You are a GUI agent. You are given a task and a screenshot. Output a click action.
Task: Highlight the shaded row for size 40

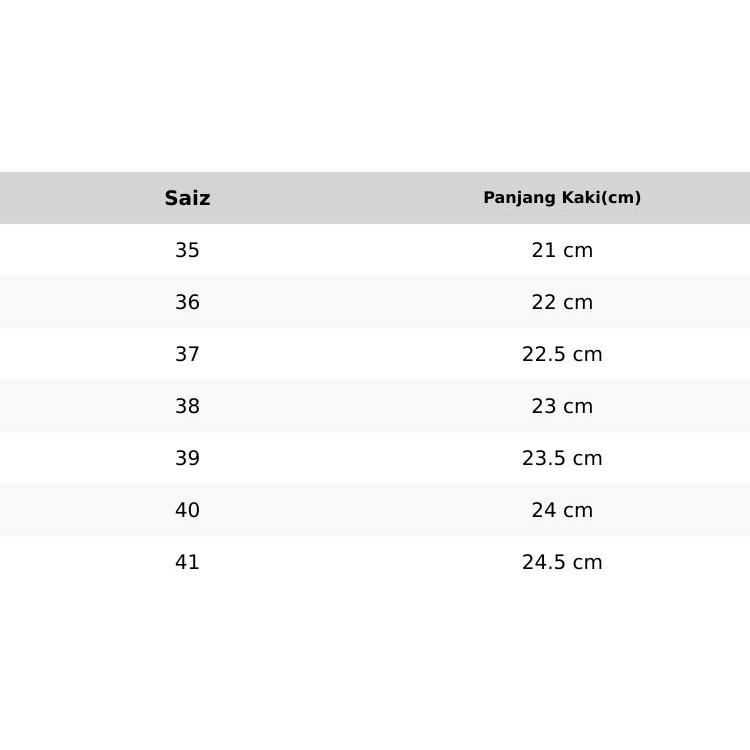[x=375, y=510]
